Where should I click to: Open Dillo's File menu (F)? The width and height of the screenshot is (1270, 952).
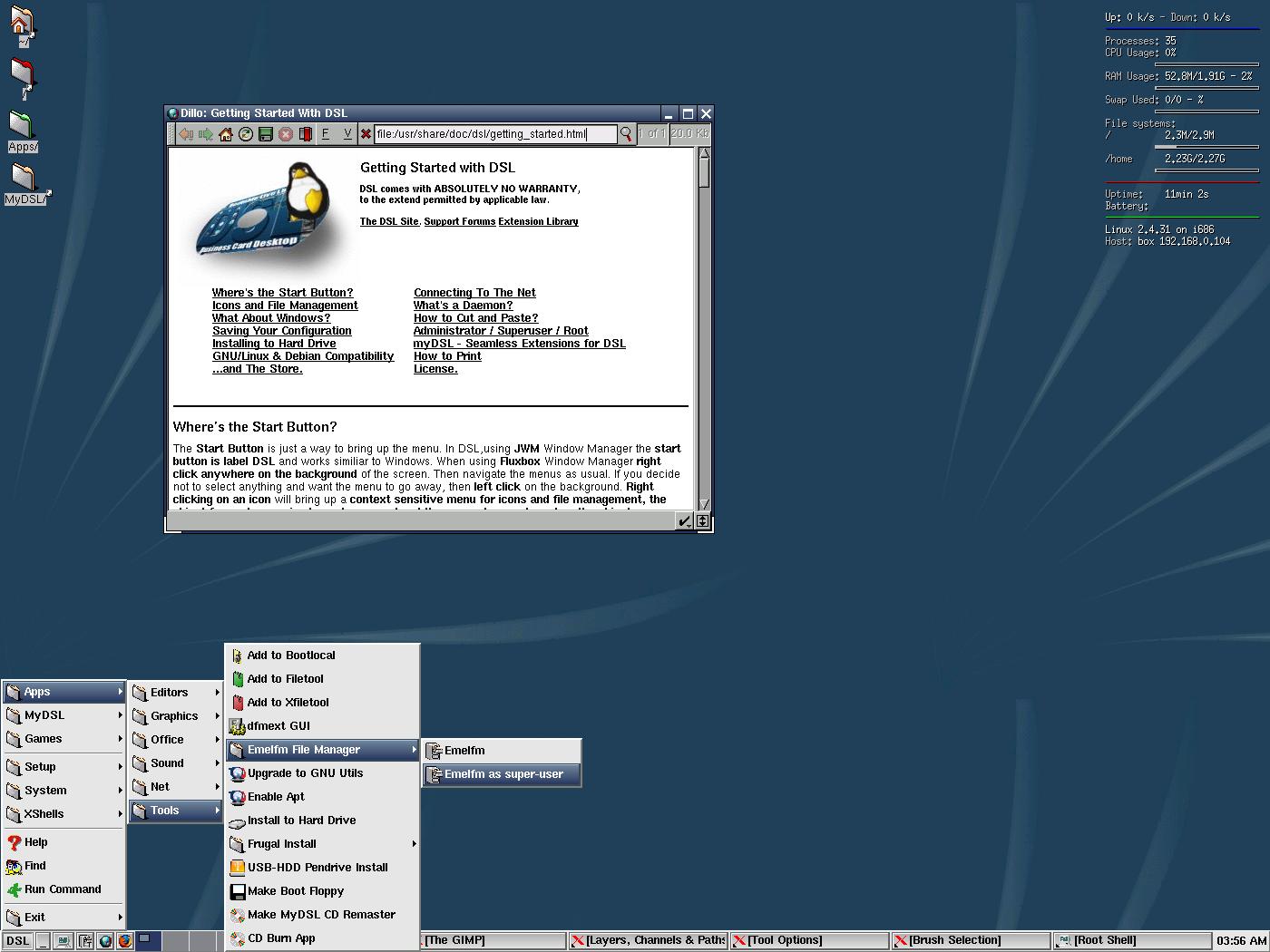pos(326,134)
